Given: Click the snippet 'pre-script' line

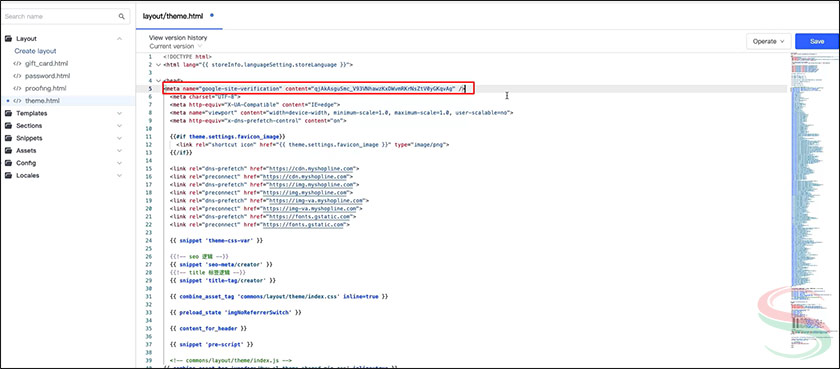Looking at the screenshot, I should 211,344.
